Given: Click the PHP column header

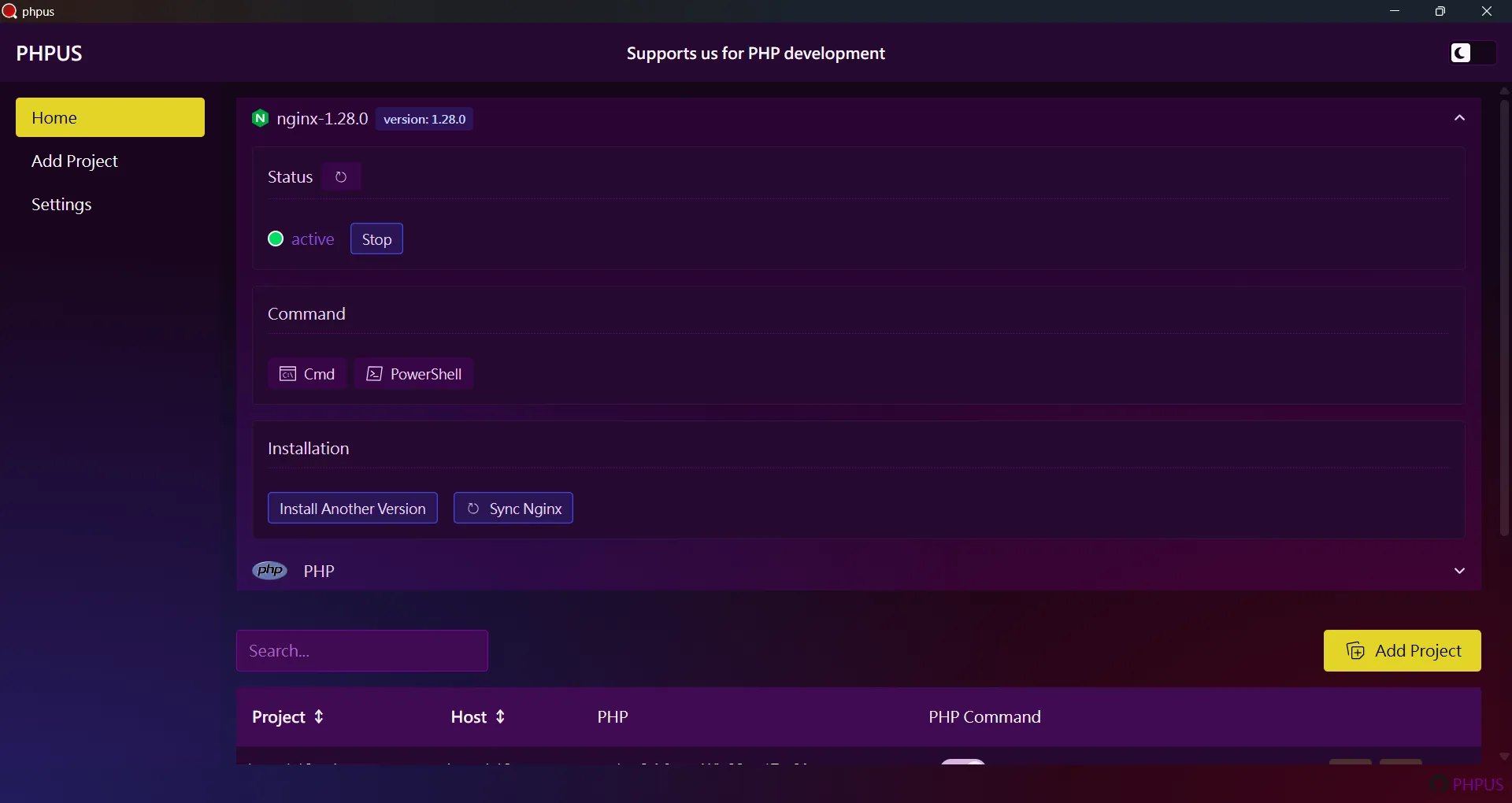Looking at the screenshot, I should 613,716.
